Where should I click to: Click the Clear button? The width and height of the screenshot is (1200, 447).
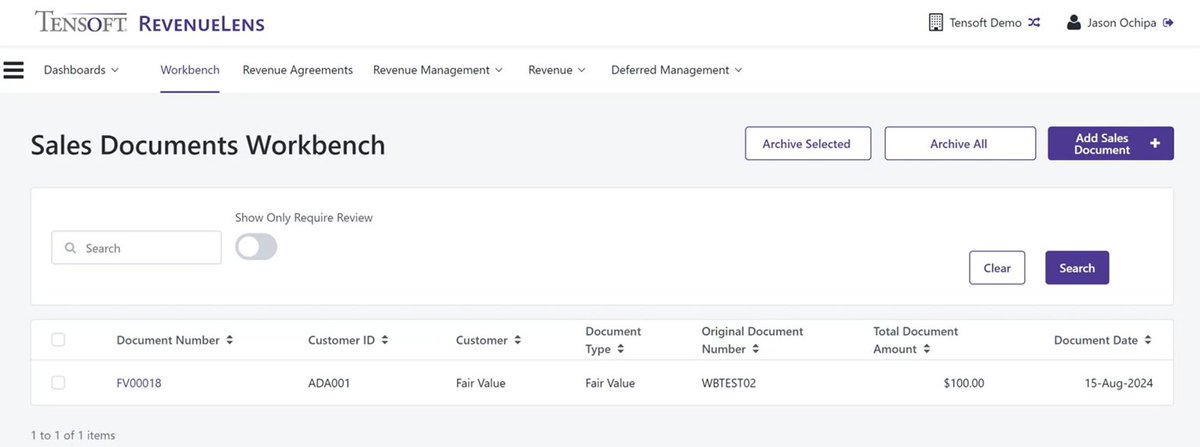coord(997,268)
